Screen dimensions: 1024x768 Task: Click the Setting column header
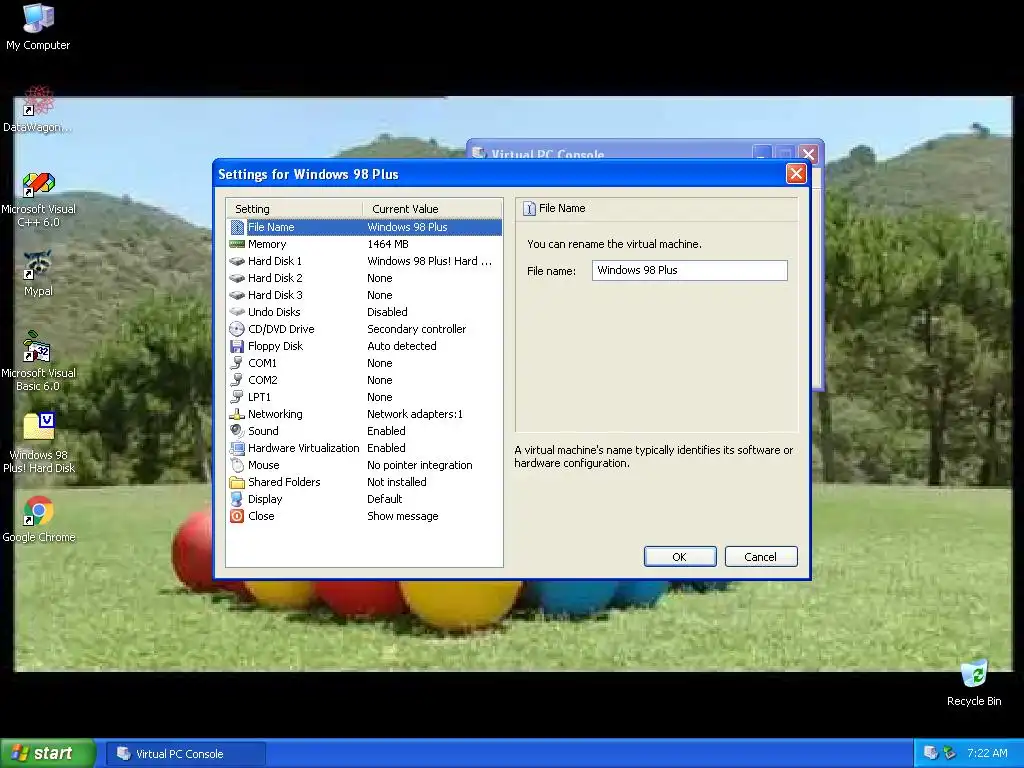pos(294,209)
